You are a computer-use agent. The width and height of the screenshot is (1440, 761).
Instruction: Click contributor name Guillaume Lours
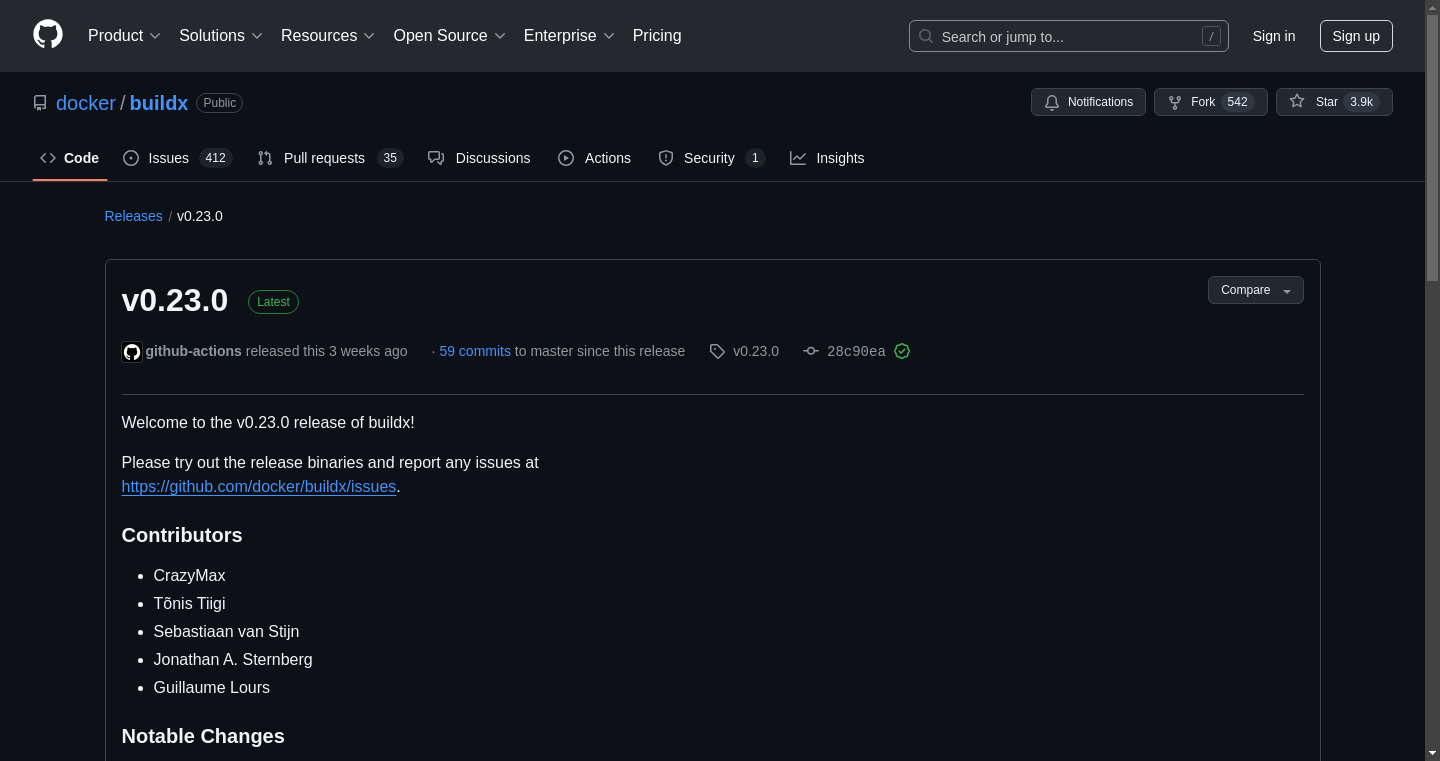point(212,688)
